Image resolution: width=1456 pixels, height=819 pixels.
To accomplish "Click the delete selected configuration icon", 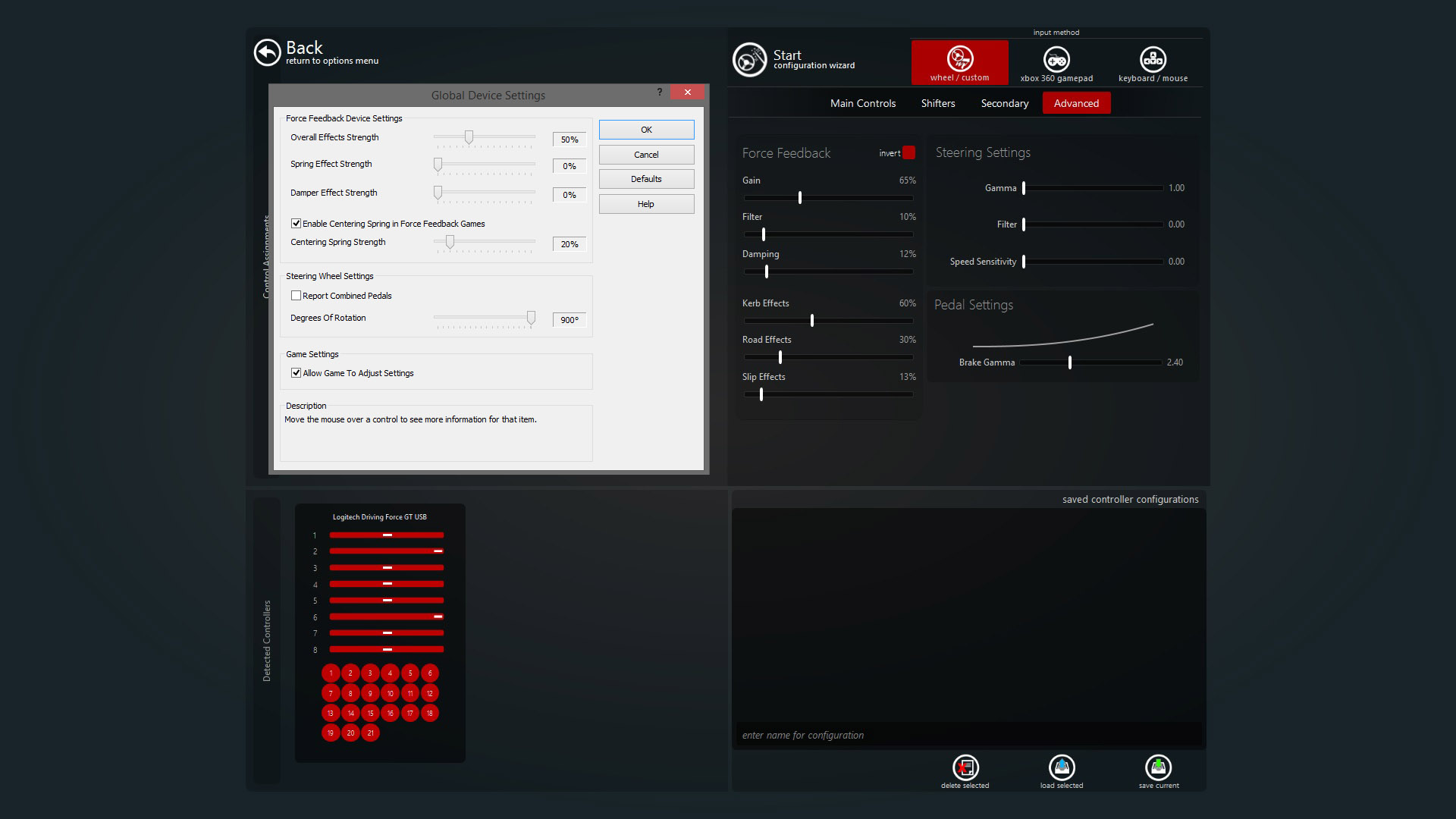I will tap(965, 767).
